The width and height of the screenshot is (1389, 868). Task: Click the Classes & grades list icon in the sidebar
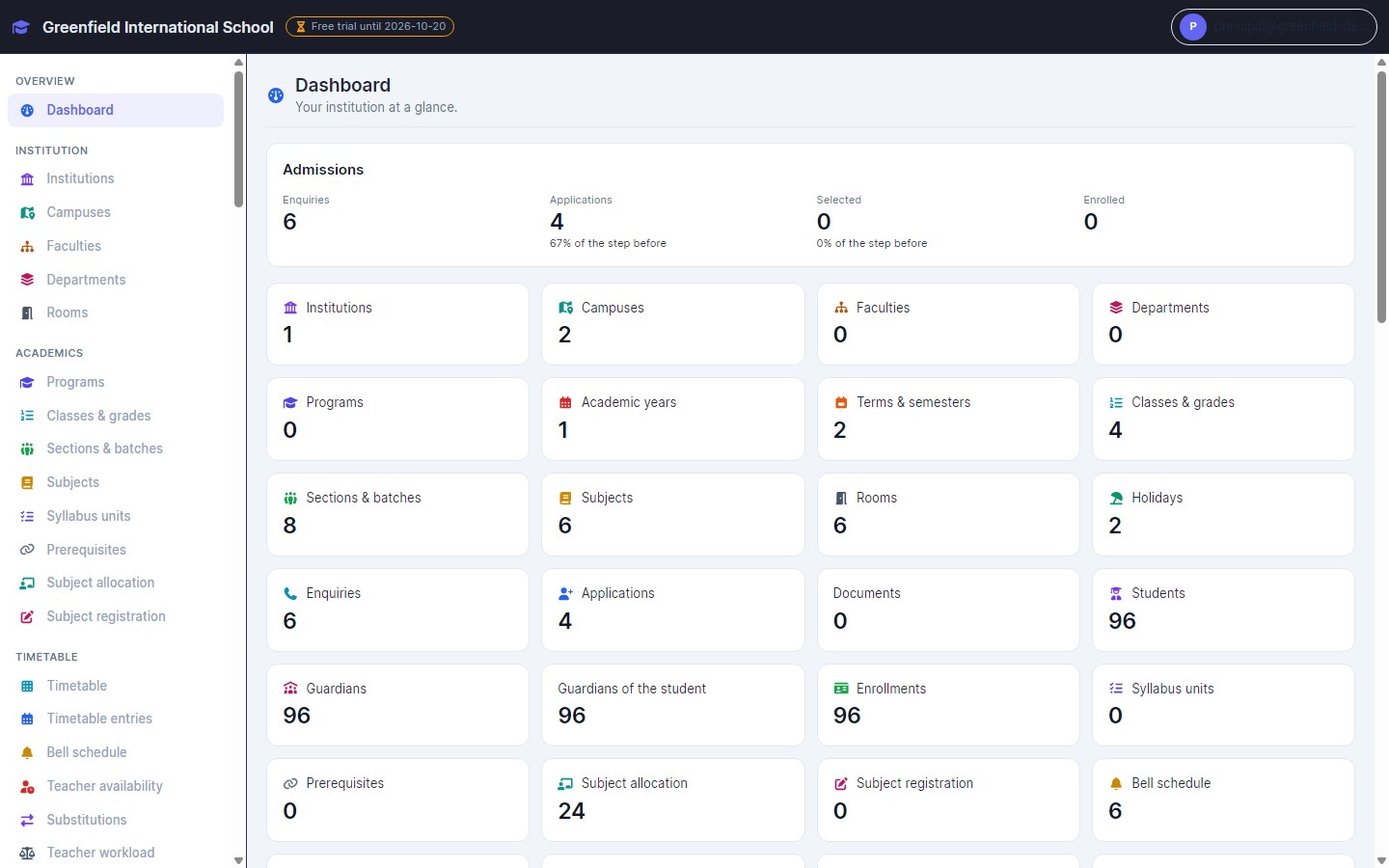(x=27, y=416)
